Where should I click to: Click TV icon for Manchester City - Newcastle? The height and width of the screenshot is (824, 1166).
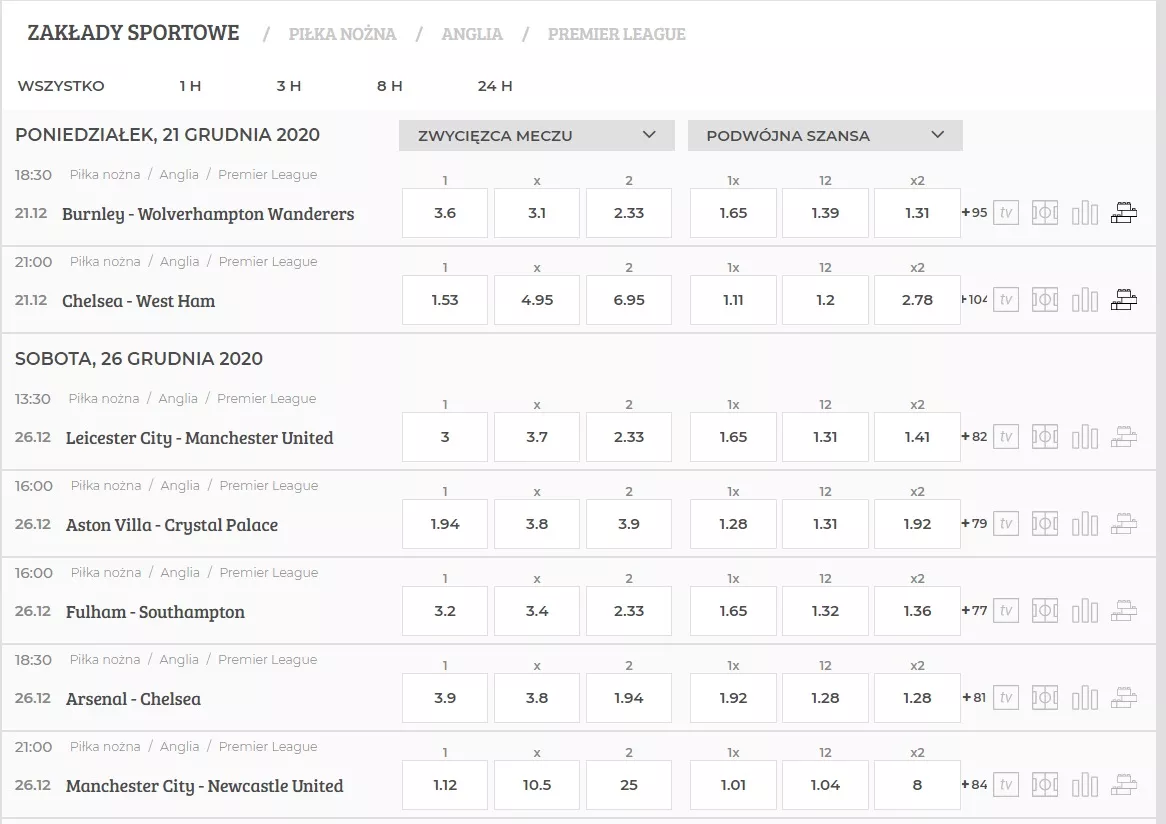(x=1005, y=785)
